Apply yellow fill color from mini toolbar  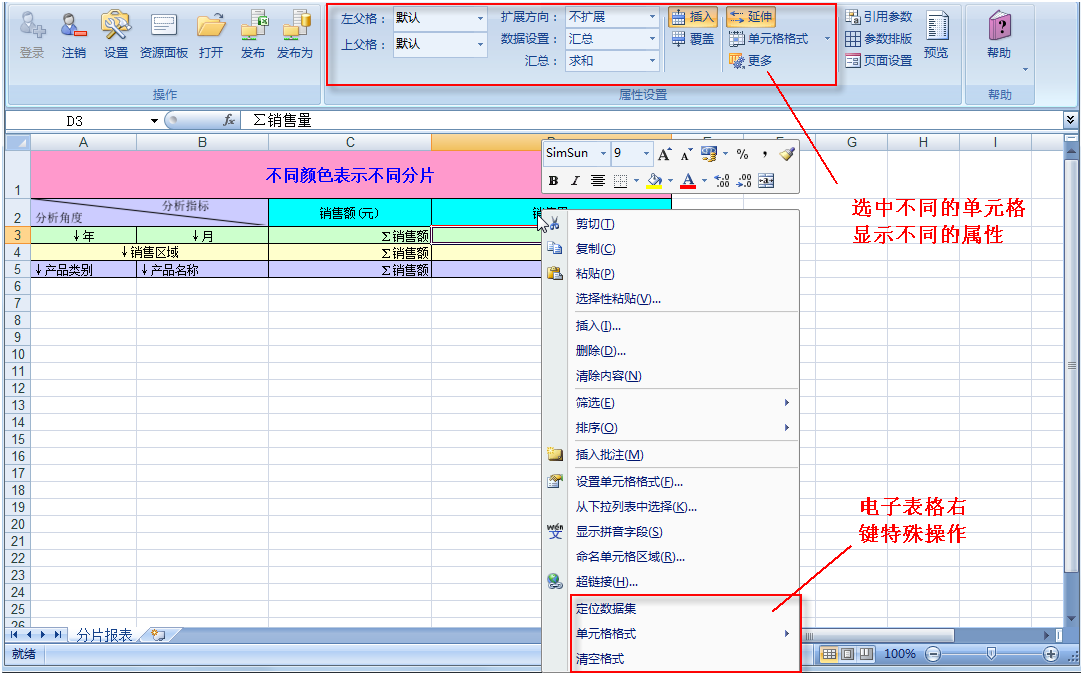coord(654,181)
